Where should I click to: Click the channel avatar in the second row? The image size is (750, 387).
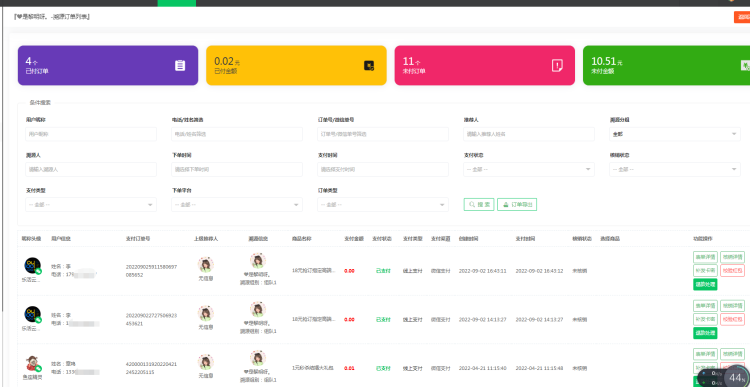(x=258, y=310)
